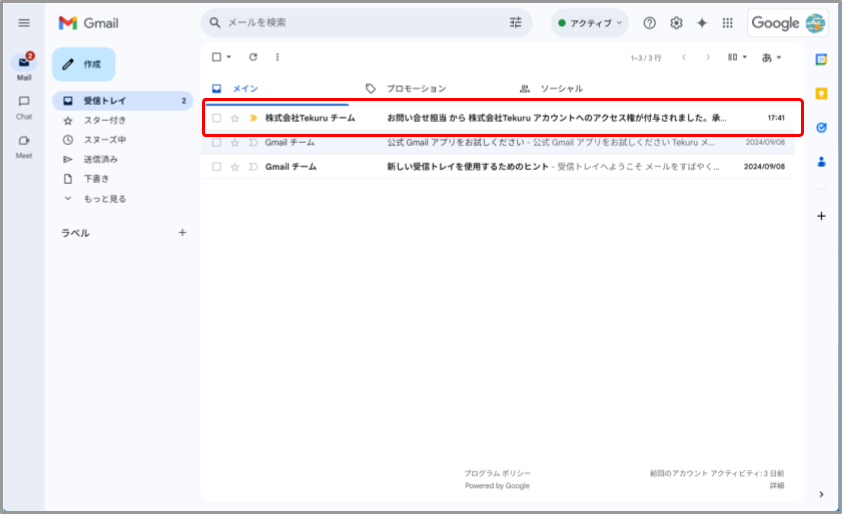Create a new label with plus icon

tap(183, 233)
